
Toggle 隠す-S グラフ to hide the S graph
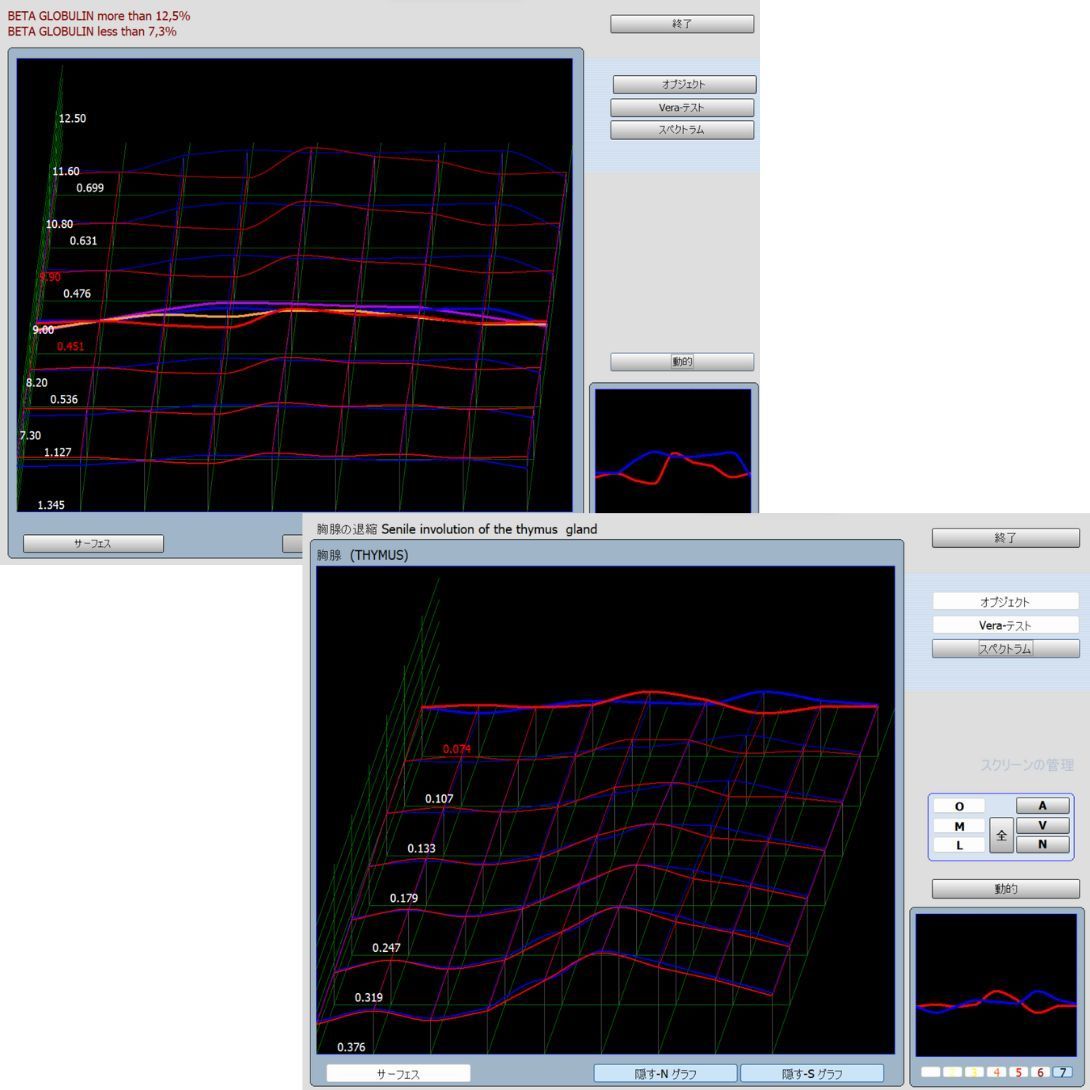[811, 1073]
